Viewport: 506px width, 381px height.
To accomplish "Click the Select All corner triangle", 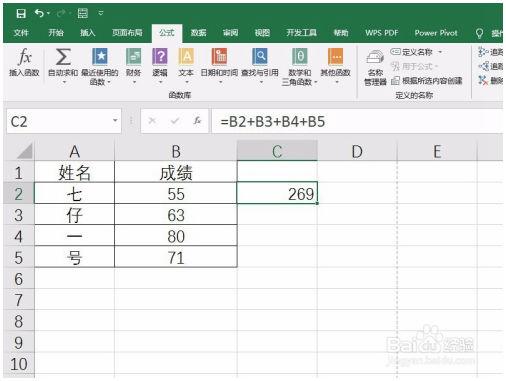I will 24,151.
